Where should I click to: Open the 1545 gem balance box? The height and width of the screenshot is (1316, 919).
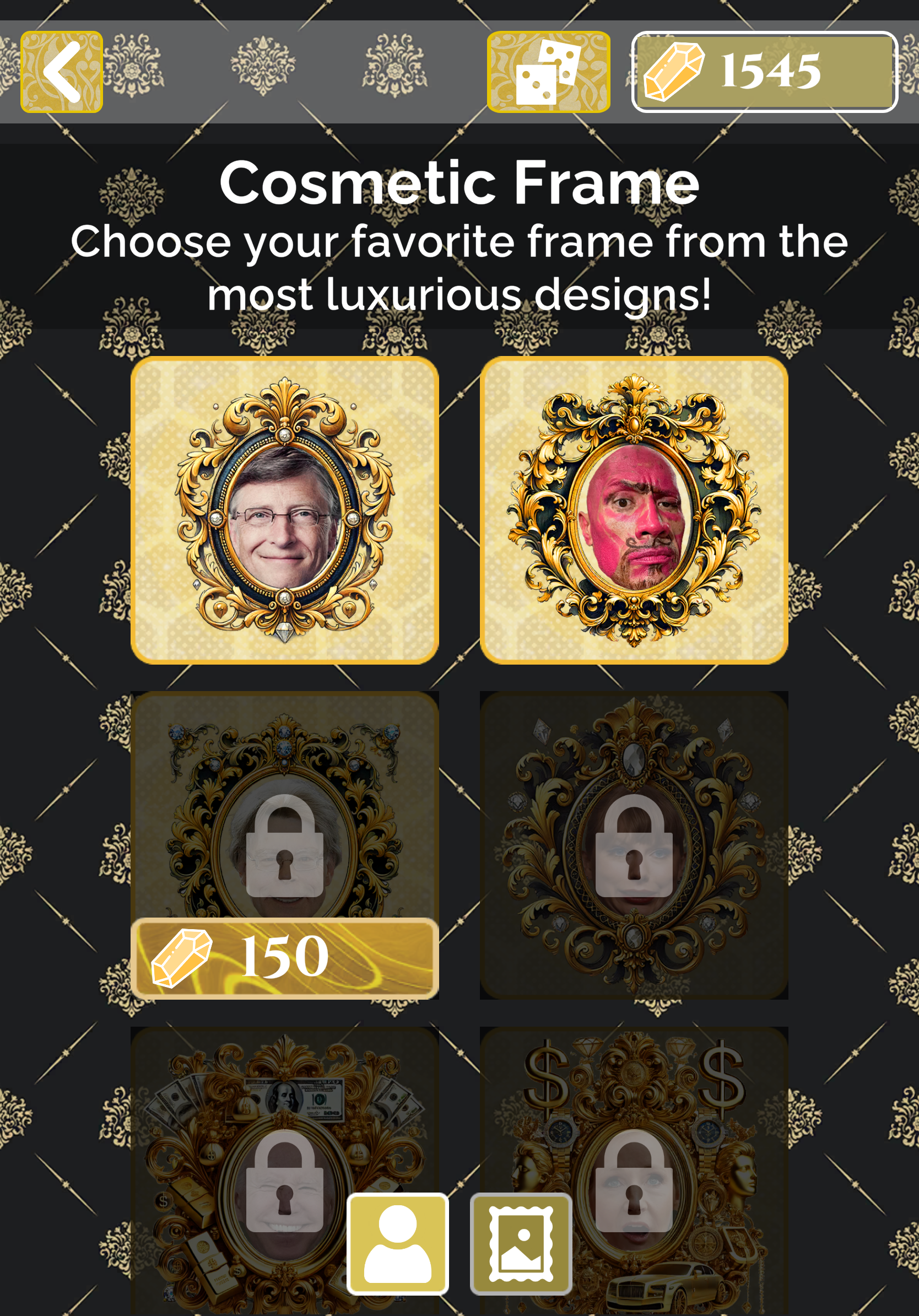(x=764, y=72)
